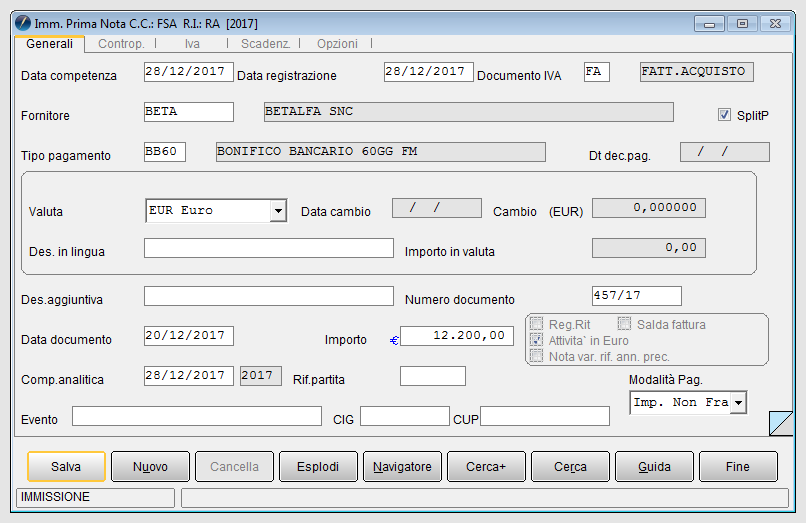The width and height of the screenshot is (806, 523).
Task: Click the Fornitore code field BETA
Action: point(189,112)
